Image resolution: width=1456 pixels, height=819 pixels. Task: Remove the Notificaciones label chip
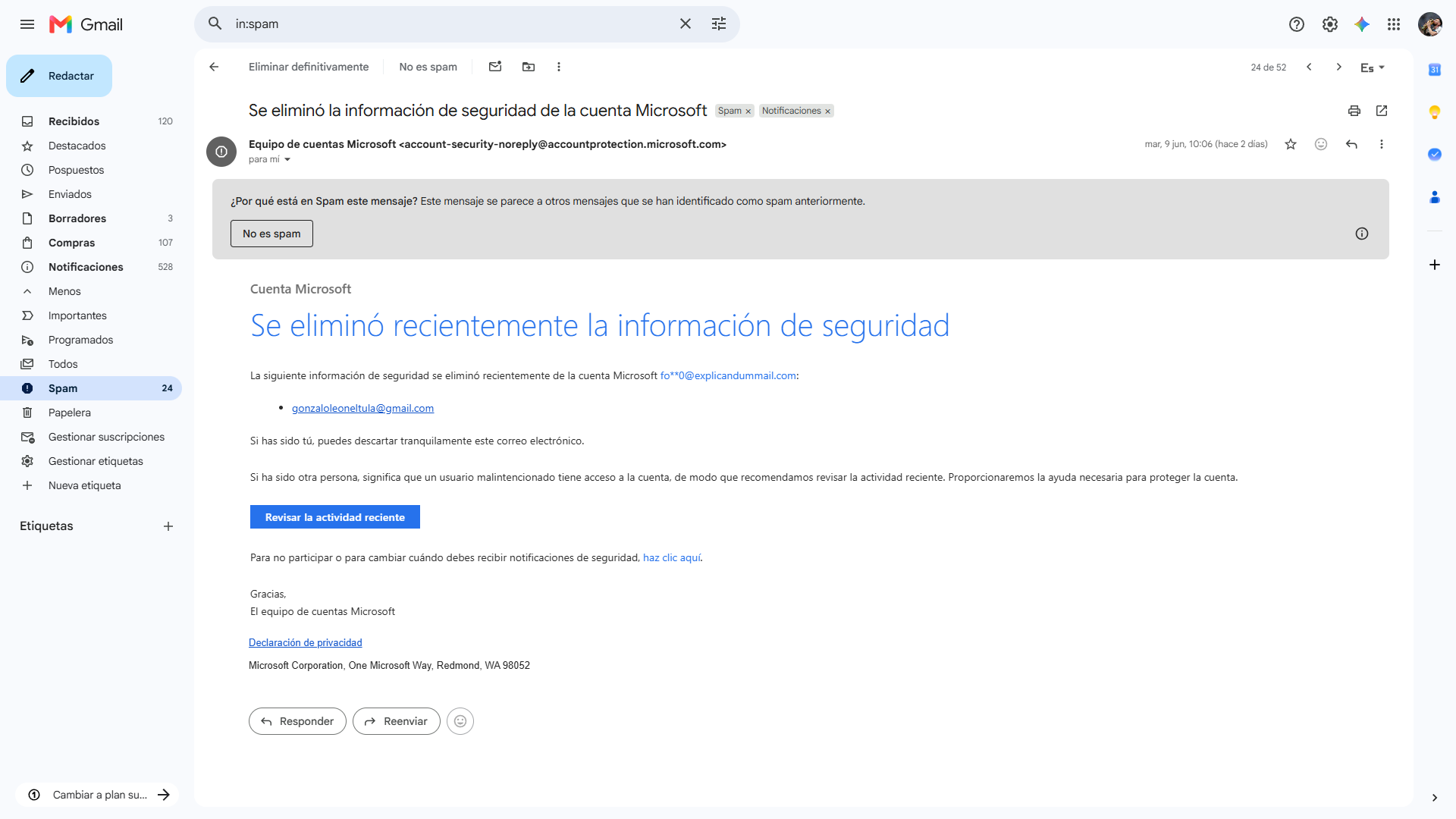click(828, 111)
